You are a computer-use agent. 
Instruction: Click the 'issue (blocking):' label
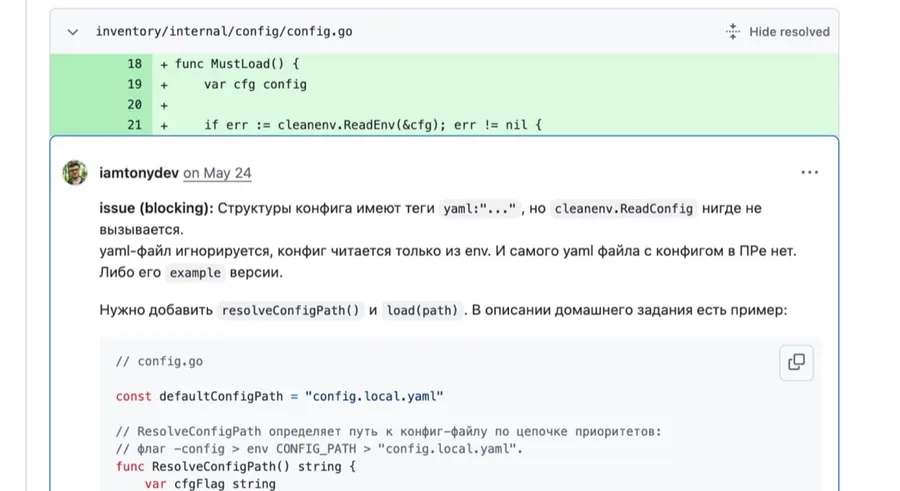pyautogui.click(x=156, y=208)
